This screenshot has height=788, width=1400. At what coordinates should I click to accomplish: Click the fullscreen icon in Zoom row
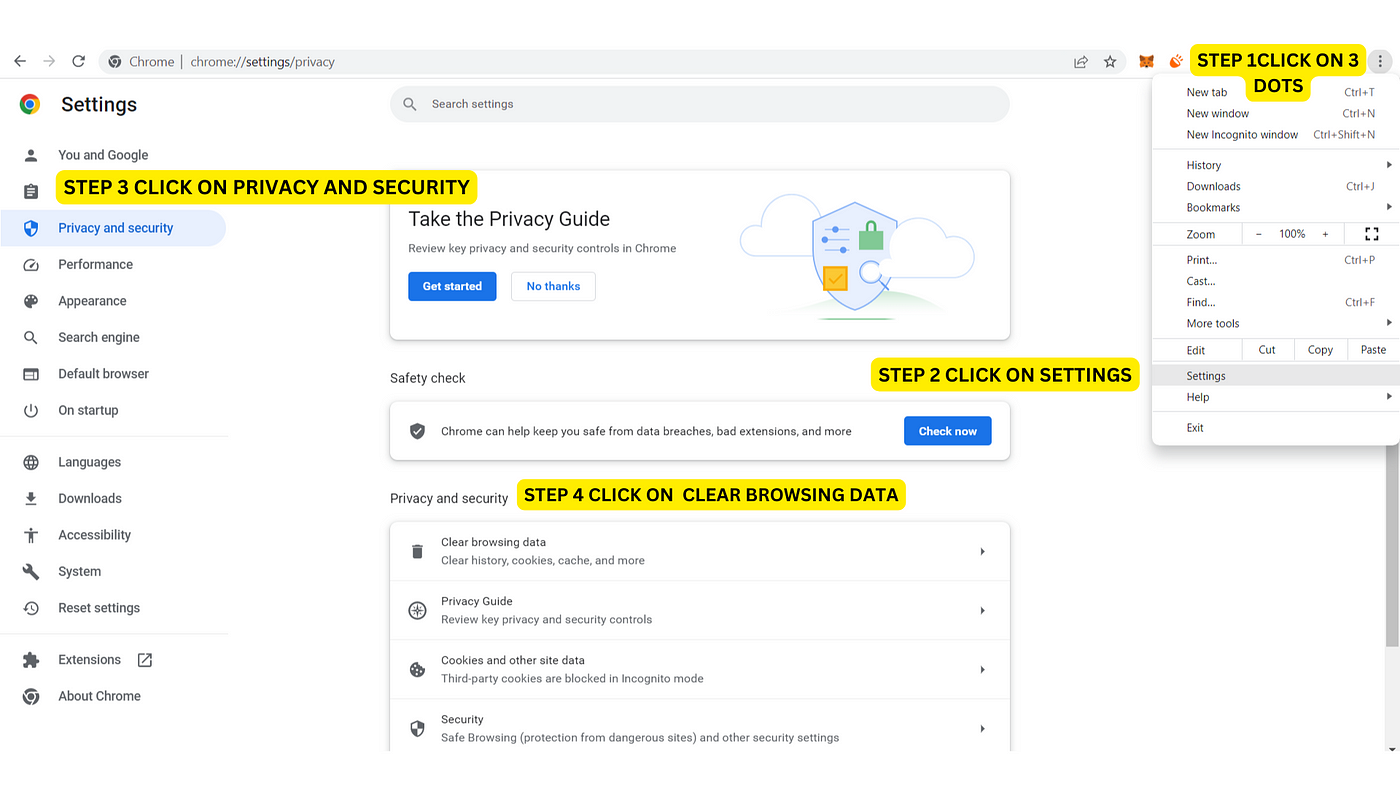pyautogui.click(x=1371, y=234)
